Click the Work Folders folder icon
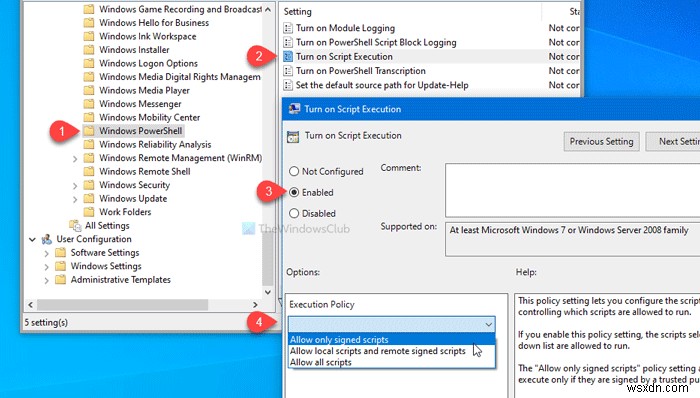Image resolution: width=700 pixels, height=398 pixels. click(89, 212)
